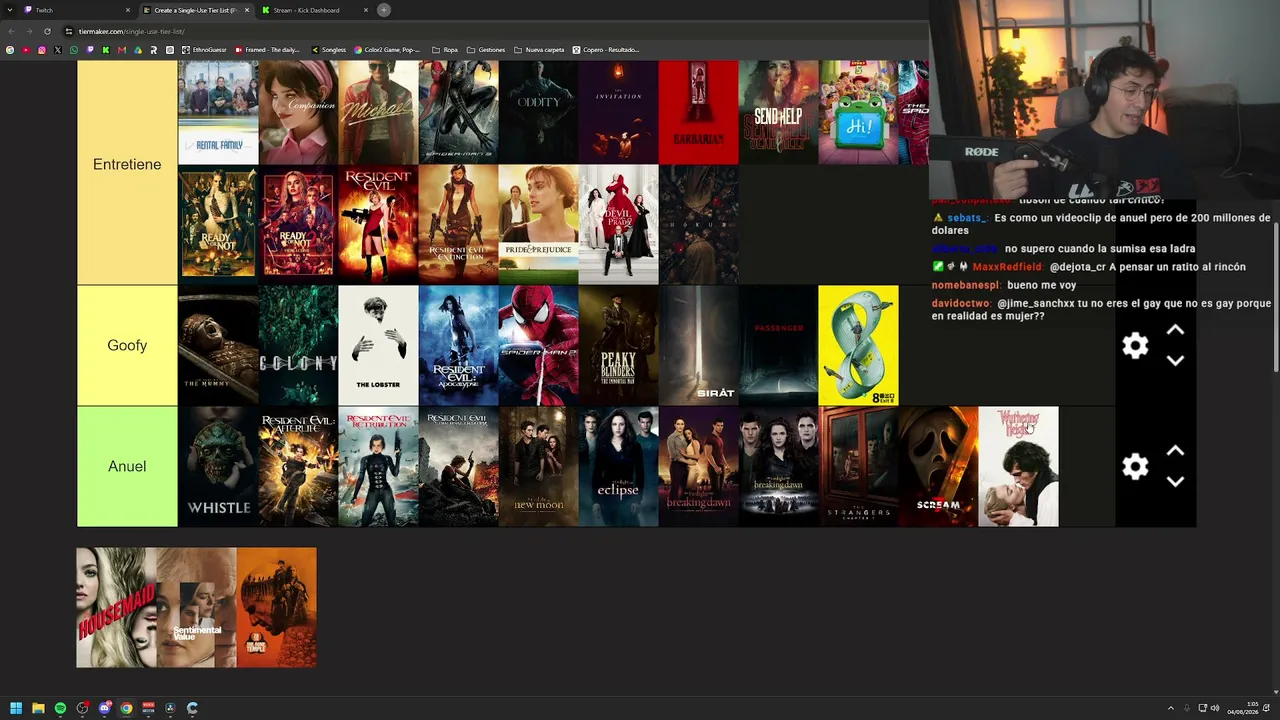Click sebats_ username in chat
The width and height of the screenshot is (1280, 720).
(967, 218)
